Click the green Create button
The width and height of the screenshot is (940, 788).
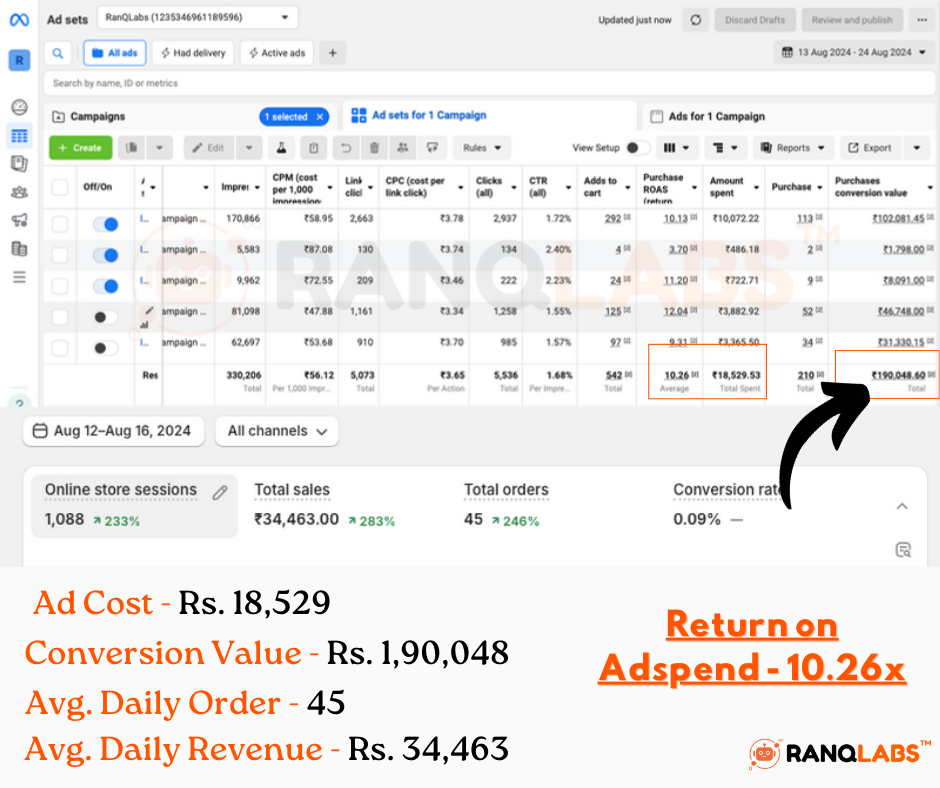pyautogui.click(x=80, y=148)
